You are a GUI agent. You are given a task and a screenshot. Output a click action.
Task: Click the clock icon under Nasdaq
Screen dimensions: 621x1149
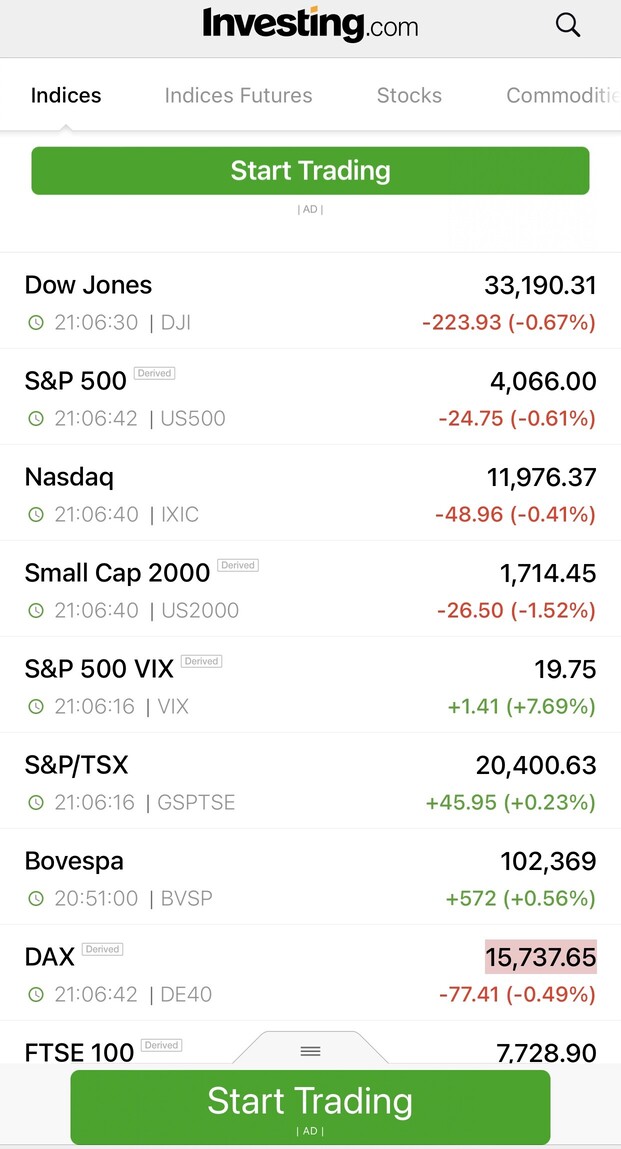coord(36,515)
